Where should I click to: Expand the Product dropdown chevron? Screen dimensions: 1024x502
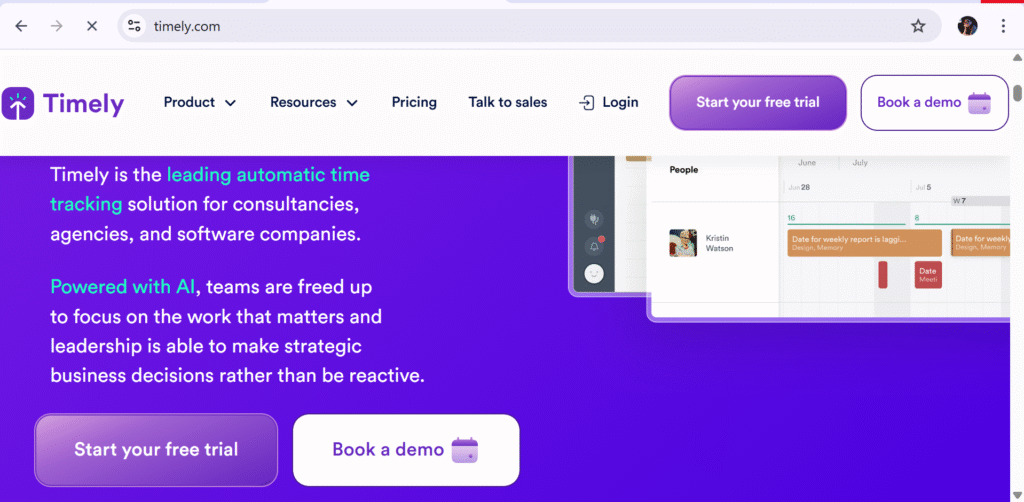tap(230, 103)
